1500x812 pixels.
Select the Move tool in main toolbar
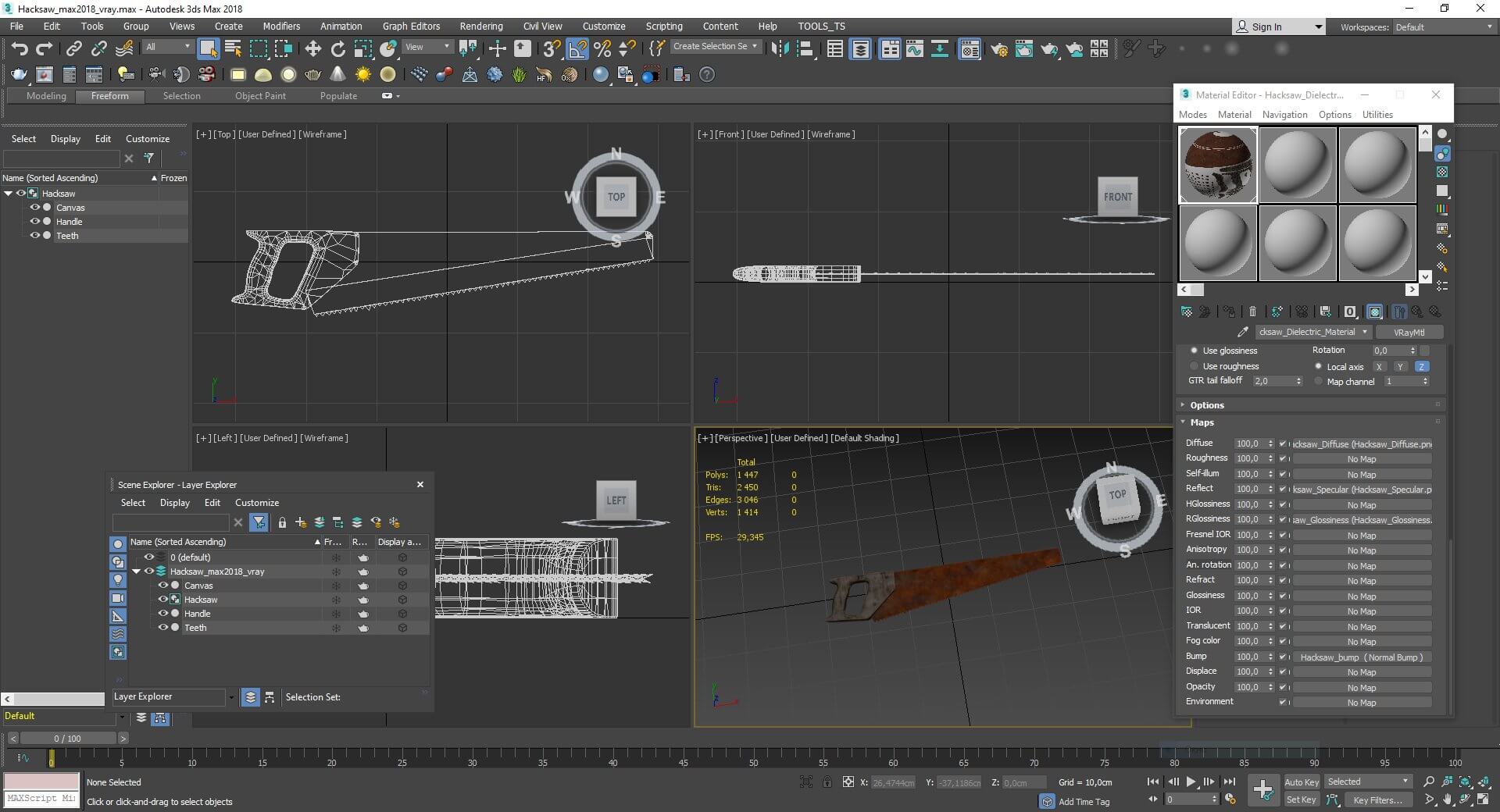(312, 49)
